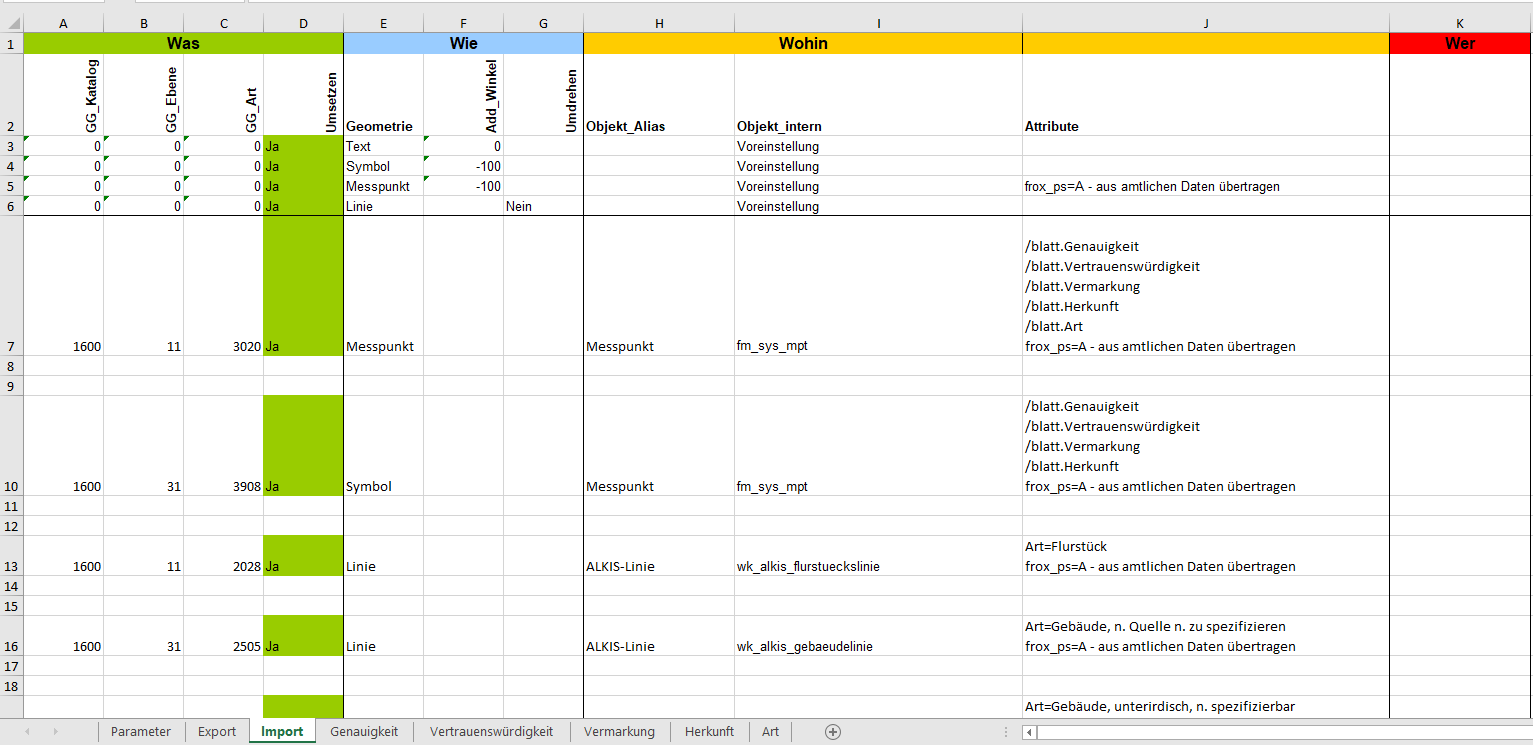The width and height of the screenshot is (1533, 745).
Task: Grab the tab bar resize handle dots
Action: pyautogui.click(x=1005, y=732)
